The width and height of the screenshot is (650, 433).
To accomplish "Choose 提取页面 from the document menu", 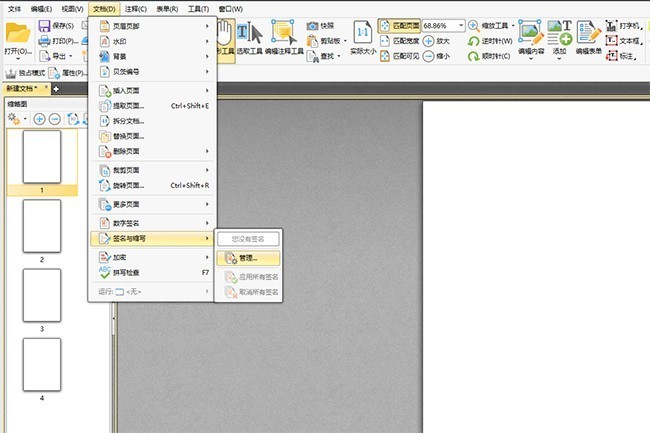I will pos(153,106).
